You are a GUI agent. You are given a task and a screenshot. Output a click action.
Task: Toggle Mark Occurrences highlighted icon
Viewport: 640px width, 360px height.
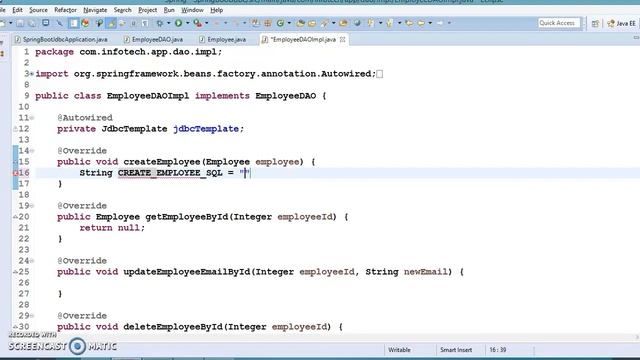pyautogui.click(x=111, y=23)
